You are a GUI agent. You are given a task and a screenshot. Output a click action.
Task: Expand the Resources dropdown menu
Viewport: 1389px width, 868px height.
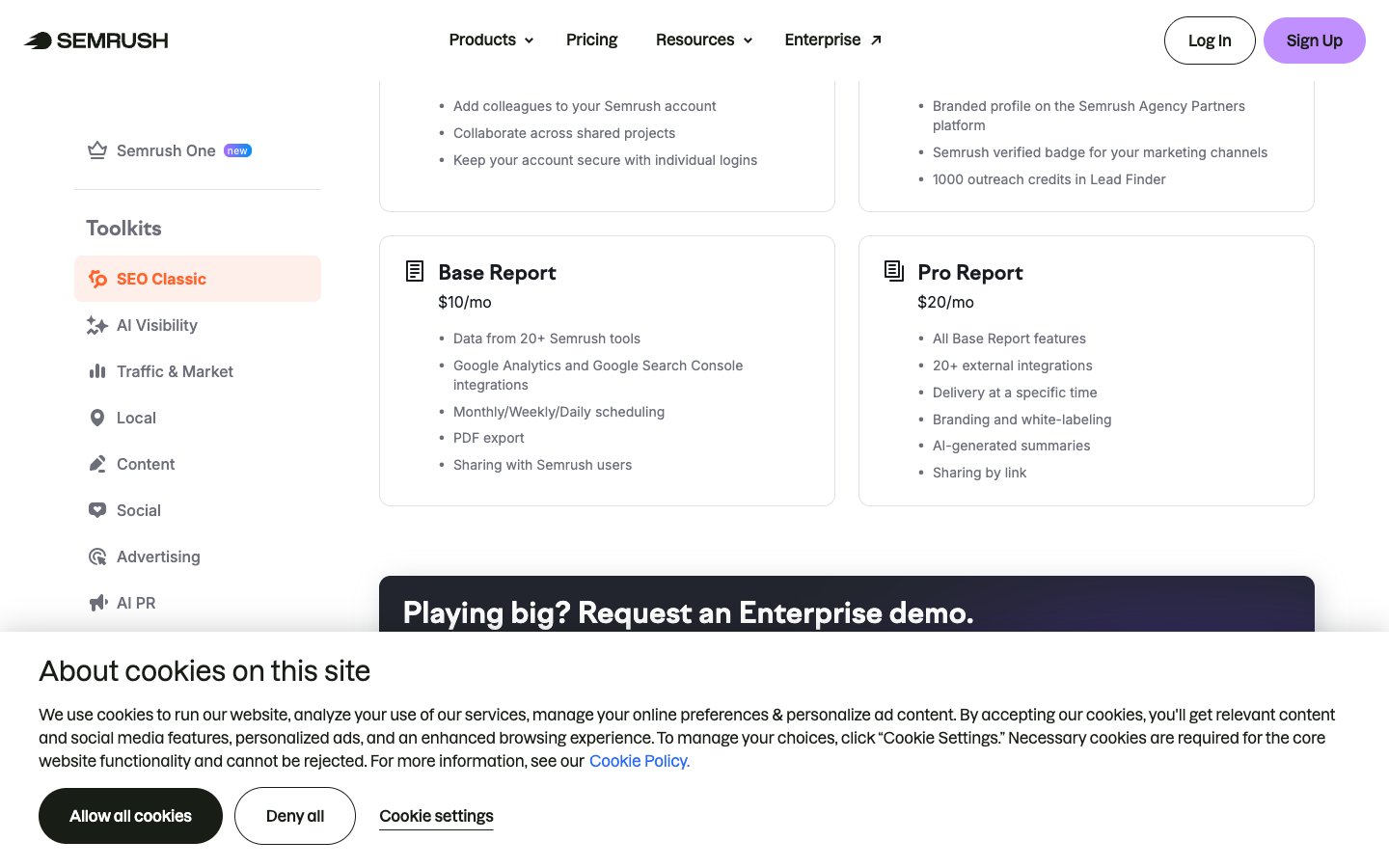(703, 40)
